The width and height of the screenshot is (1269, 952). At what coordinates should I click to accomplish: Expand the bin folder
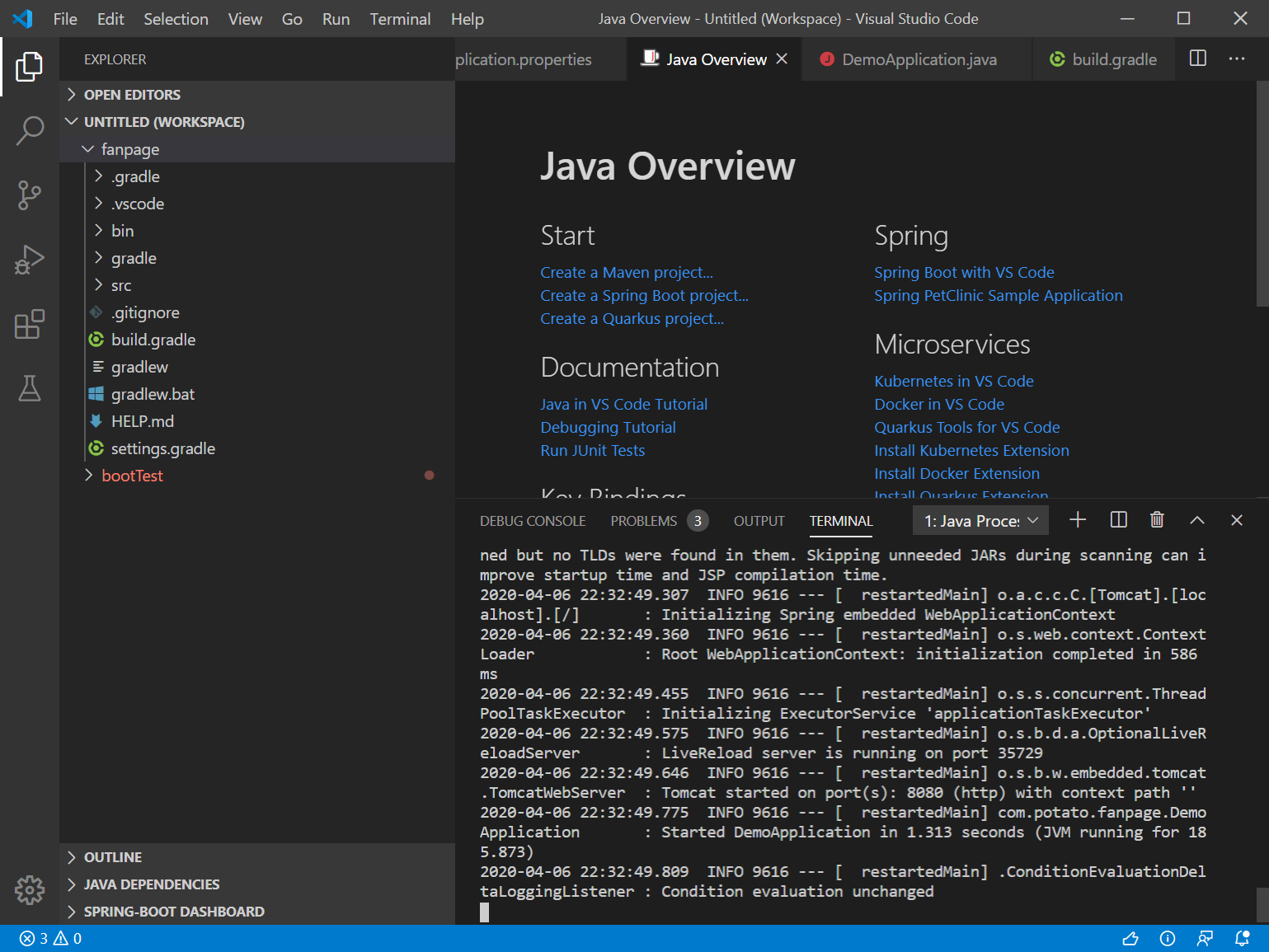[257, 231]
